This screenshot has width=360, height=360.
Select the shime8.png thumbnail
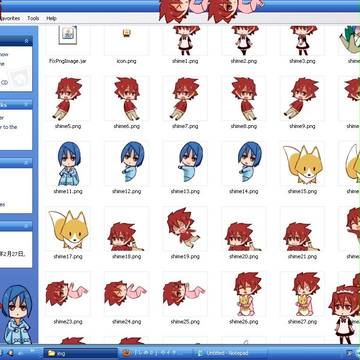click(244, 99)
